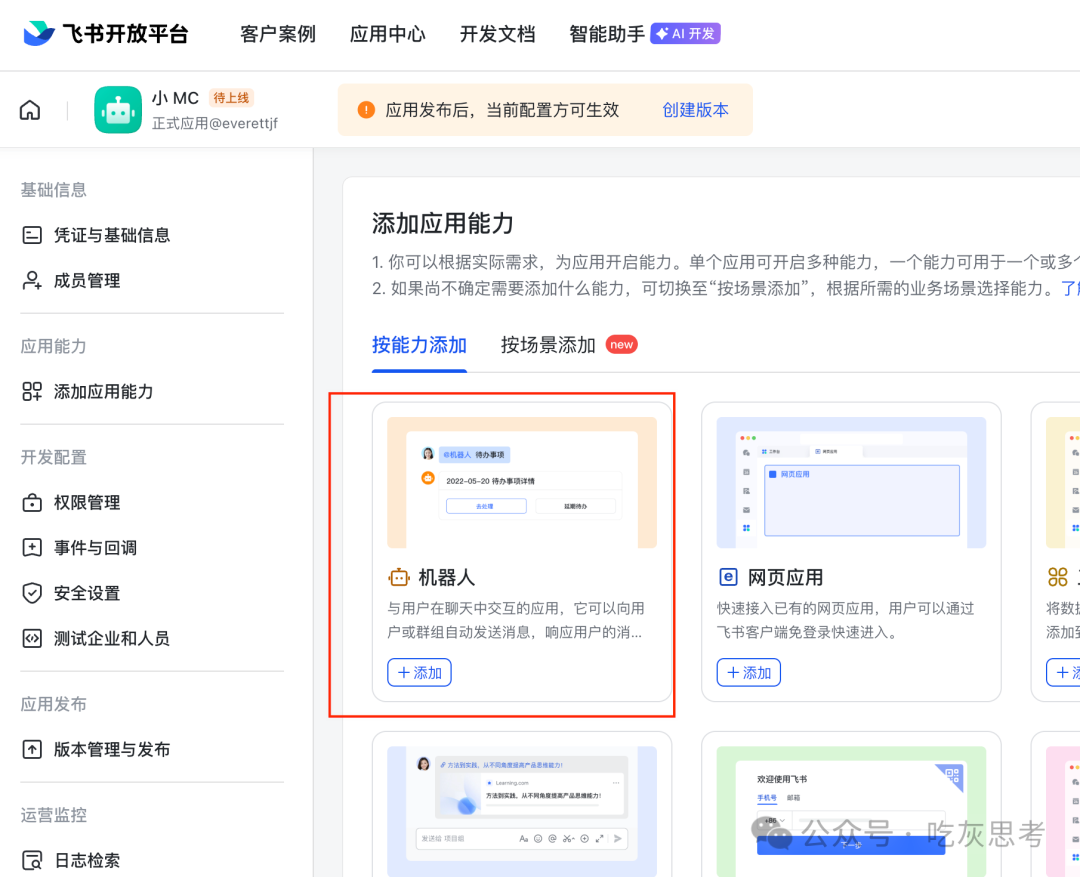Click the 待上线 status tag
Image resolution: width=1080 pixels, height=877 pixels.
pos(231,98)
